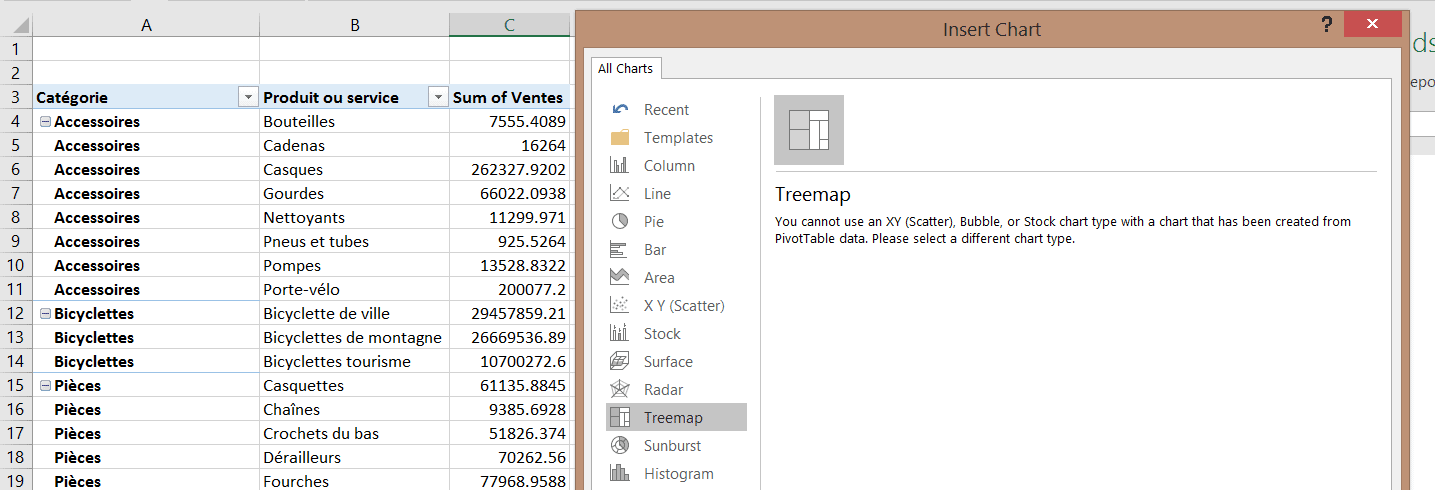
Task: Select the Column chart type icon
Action: [x=620, y=166]
